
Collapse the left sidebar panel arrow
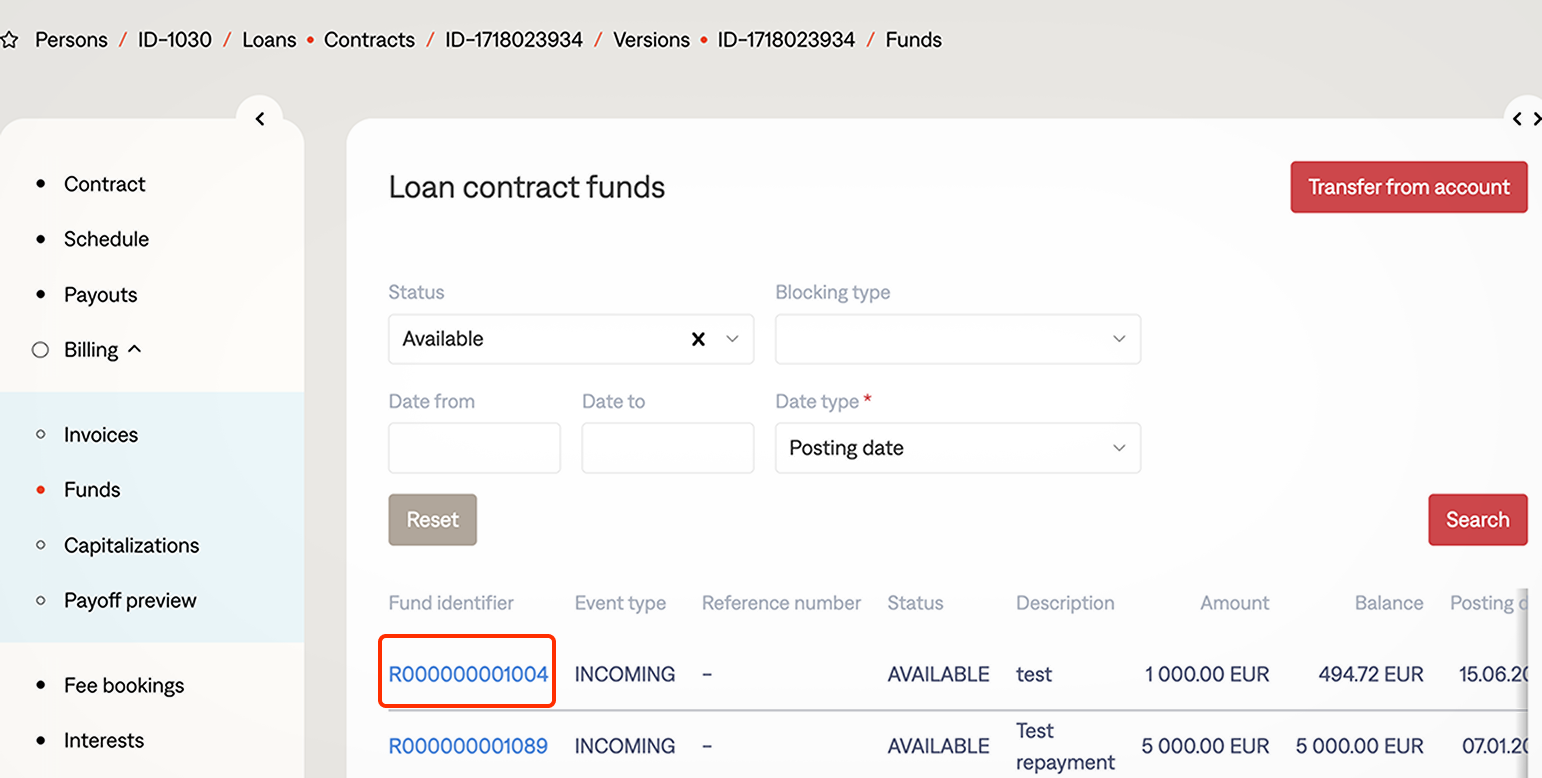pyautogui.click(x=260, y=119)
